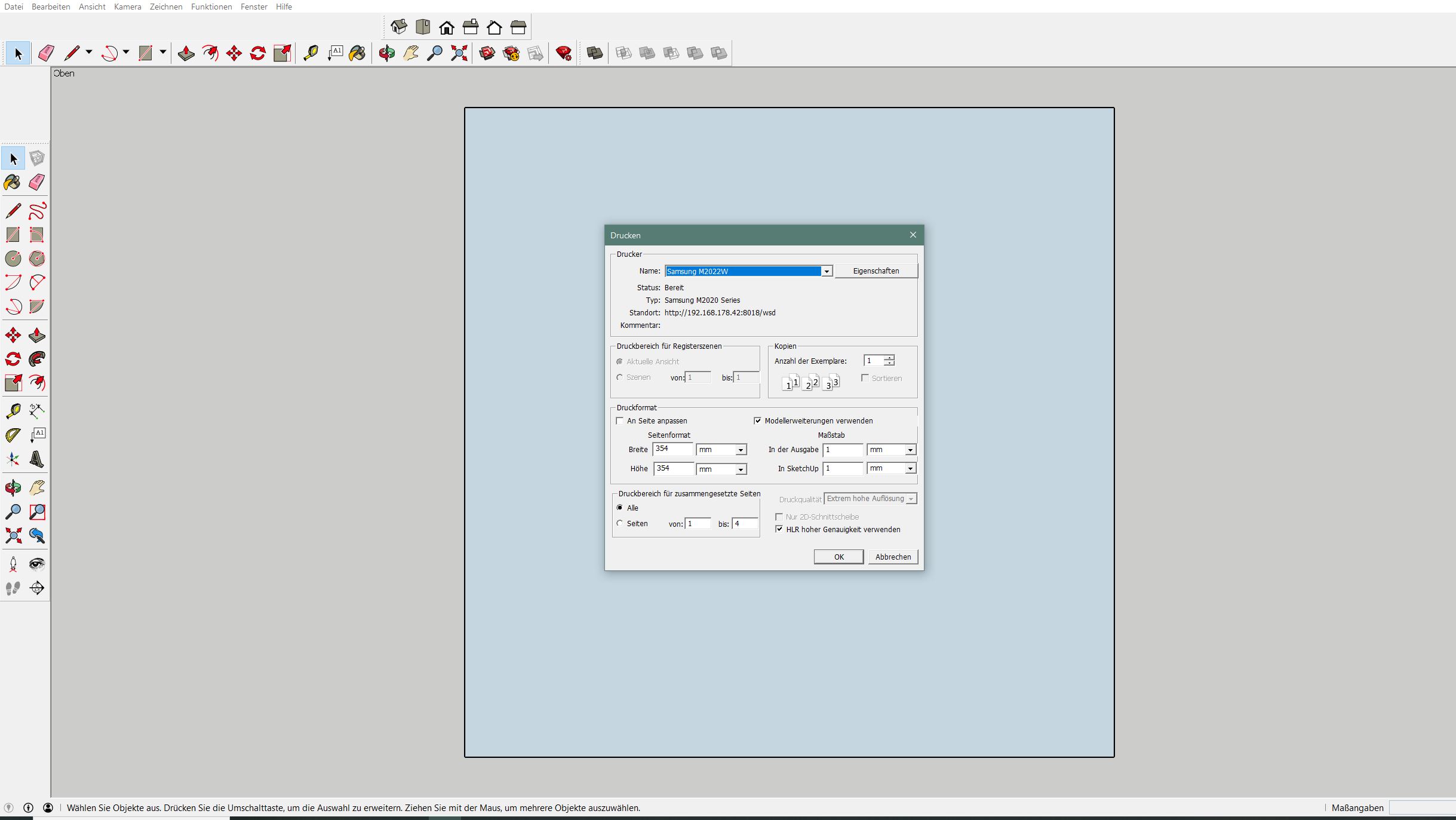Expand the Breite unit dropdown
The image size is (1456, 820).
pos(741,450)
